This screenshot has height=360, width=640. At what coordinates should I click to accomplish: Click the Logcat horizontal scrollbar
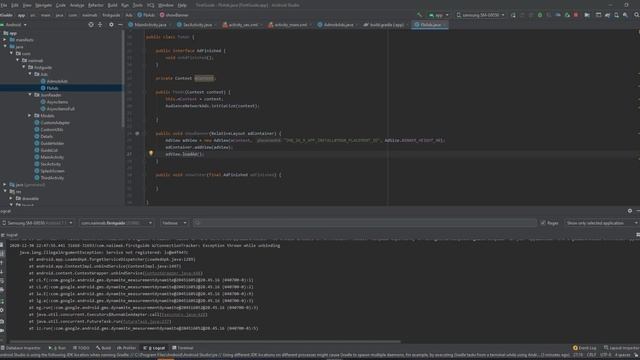tap(204, 341)
